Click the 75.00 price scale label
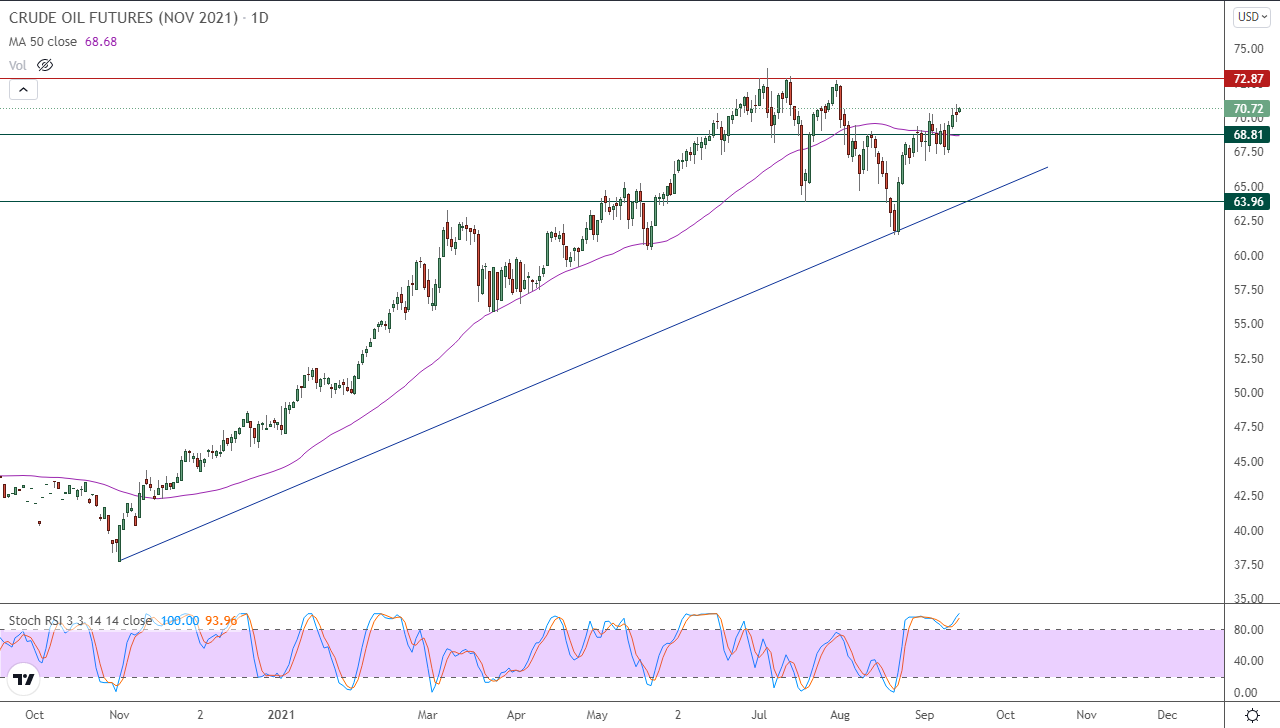The height and width of the screenshot is (728, 1280). tap(1248, 49)
